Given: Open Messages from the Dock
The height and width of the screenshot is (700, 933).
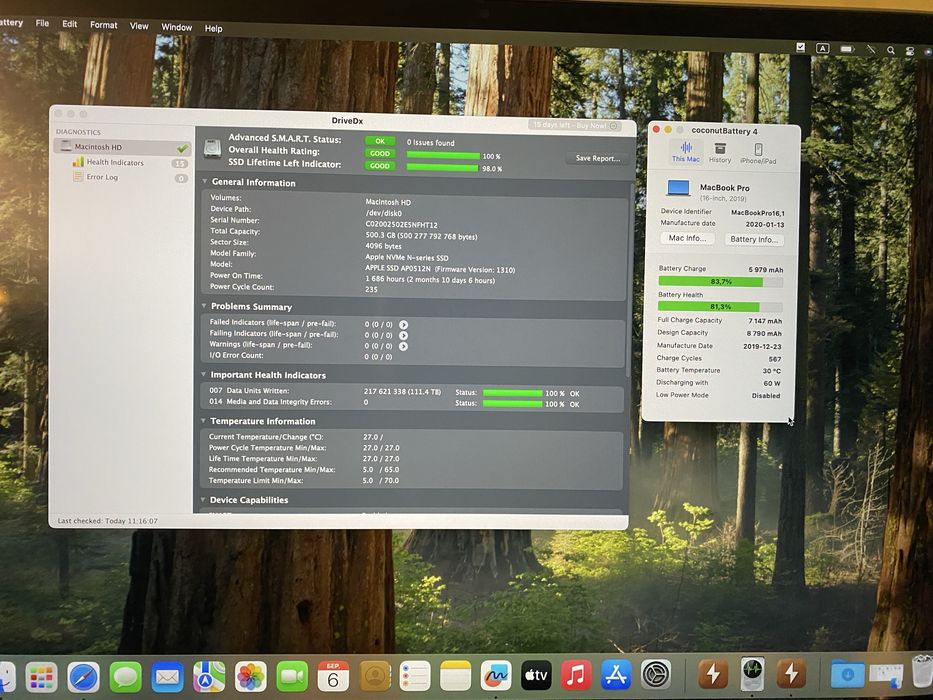Looking at the screenshot, I should [x=126, y=677].
